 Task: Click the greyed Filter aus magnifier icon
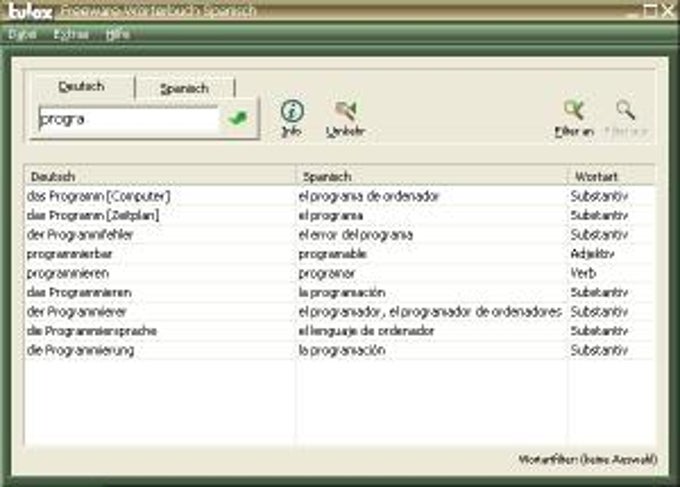click(626, 118)
